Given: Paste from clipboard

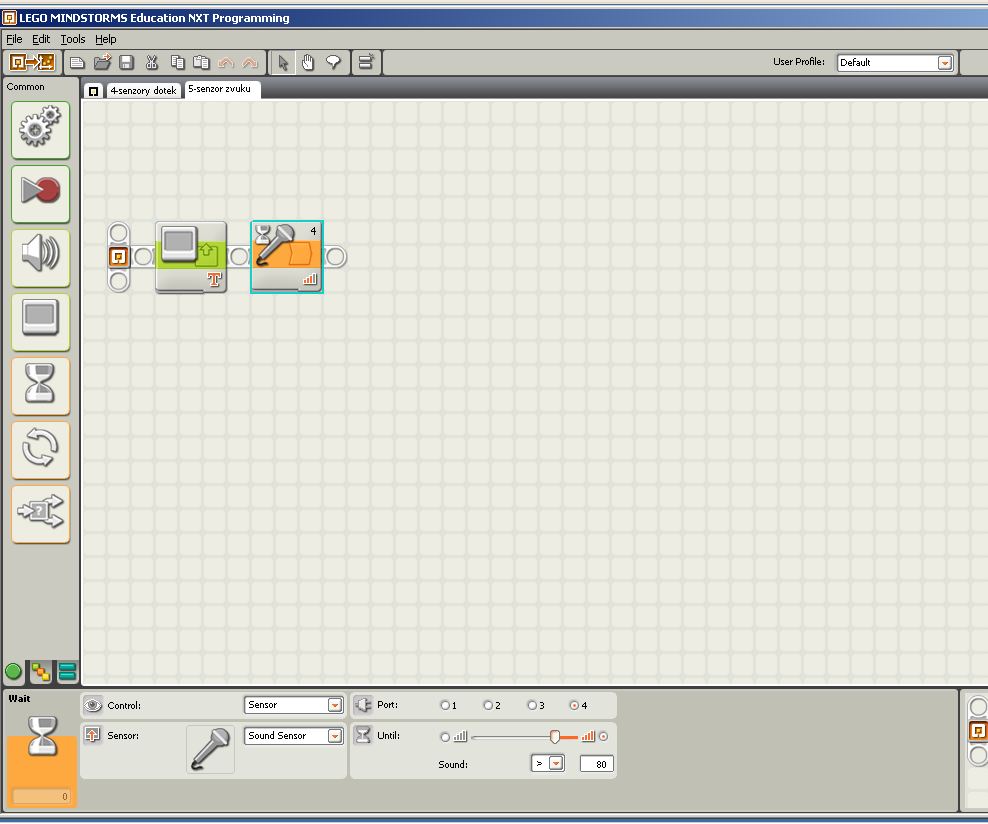Looking at the screenshot, I should [201, 62].
